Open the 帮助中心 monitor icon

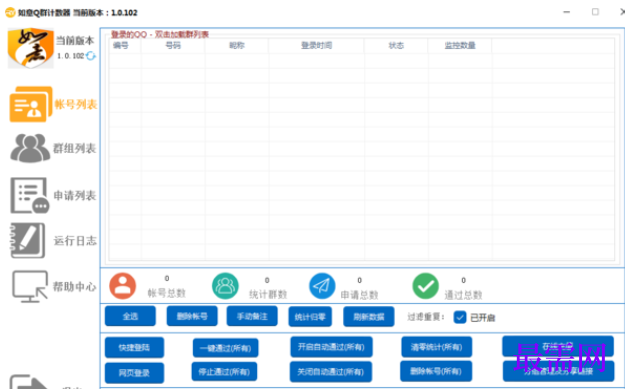click(x=30, y=286)
